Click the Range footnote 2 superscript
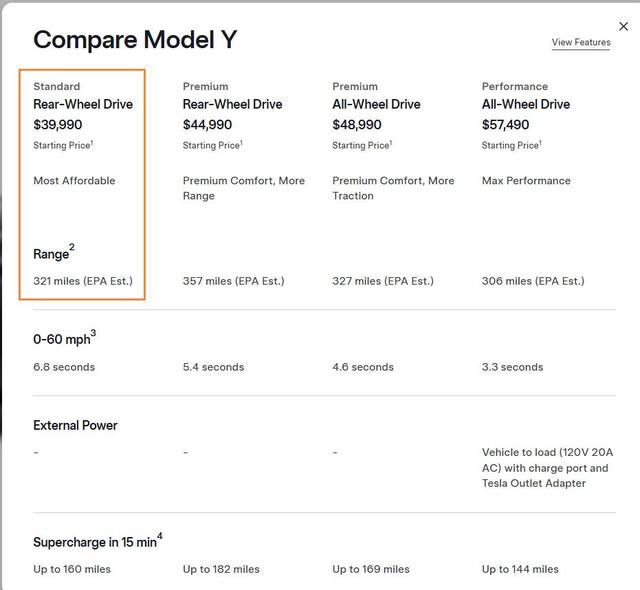The image size is (640, 590). click(72, 247)
